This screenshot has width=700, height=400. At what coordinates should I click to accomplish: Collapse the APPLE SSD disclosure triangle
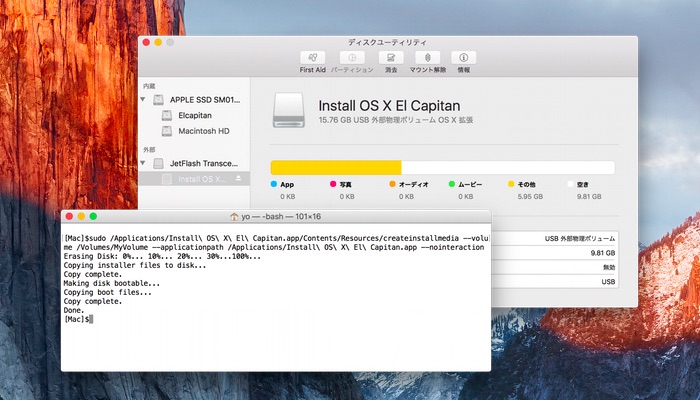tap(143, 100)
